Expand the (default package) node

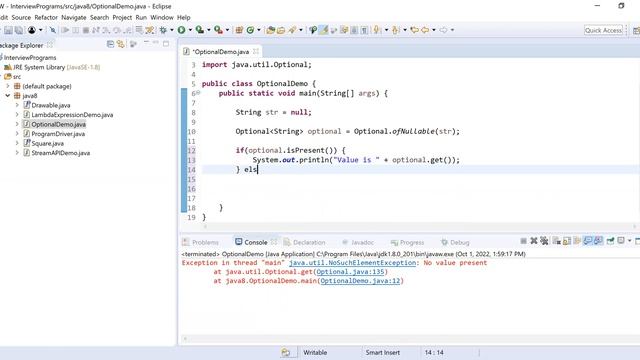8,86
